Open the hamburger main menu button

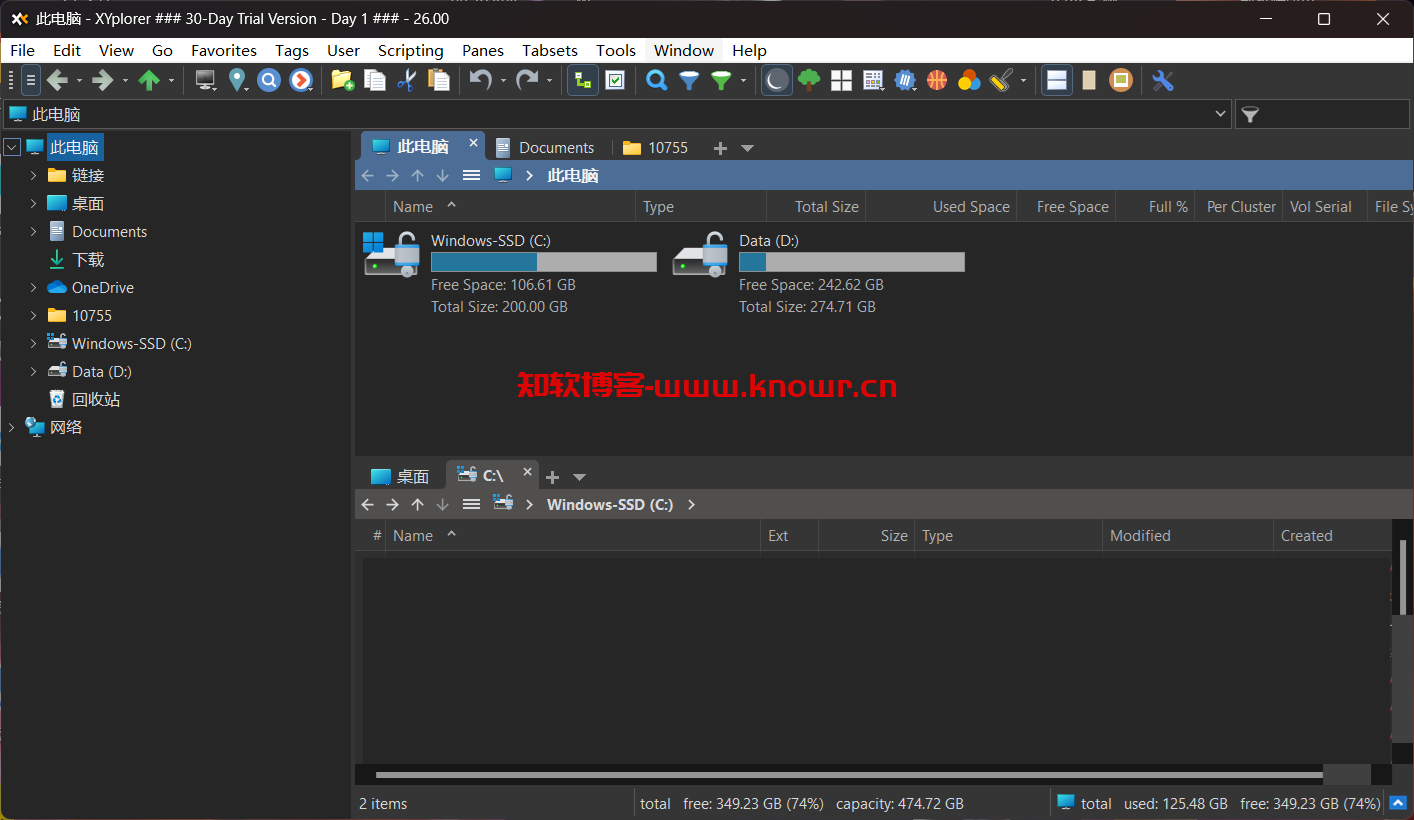[x=31, y=81]
